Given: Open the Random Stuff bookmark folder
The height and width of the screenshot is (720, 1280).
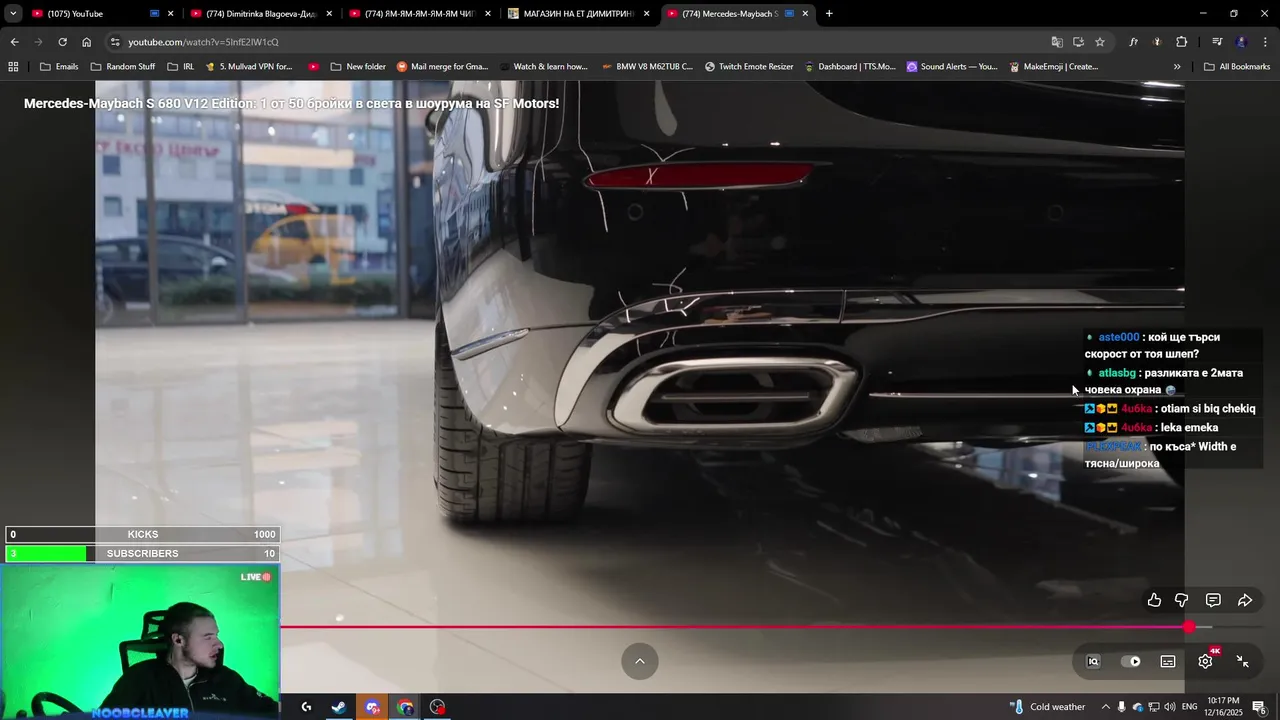Looking at the screenshot, I should (123, 67).
